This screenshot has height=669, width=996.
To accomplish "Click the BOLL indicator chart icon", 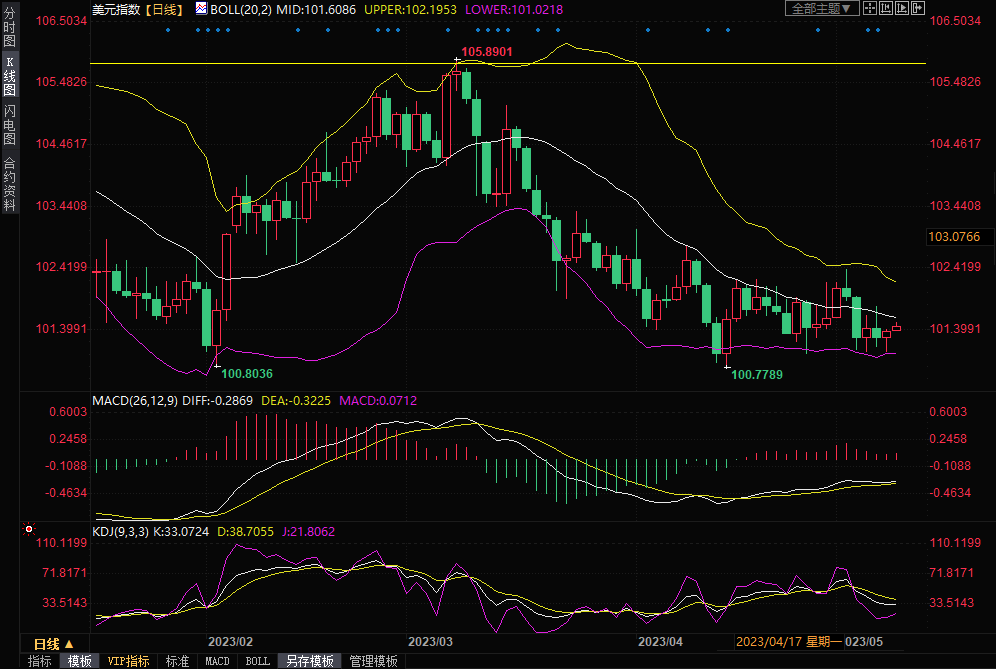I will [x=201, y=9].
